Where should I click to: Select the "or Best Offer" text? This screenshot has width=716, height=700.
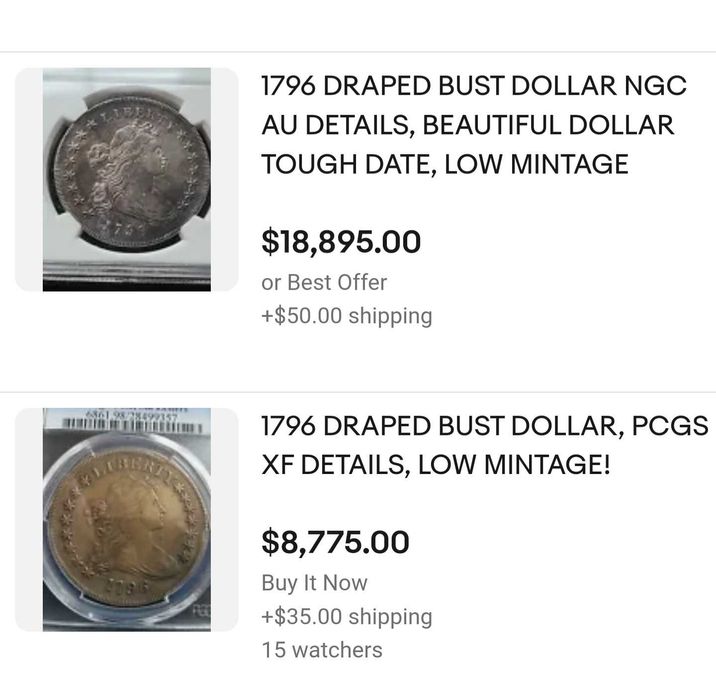tap(324, 282)
